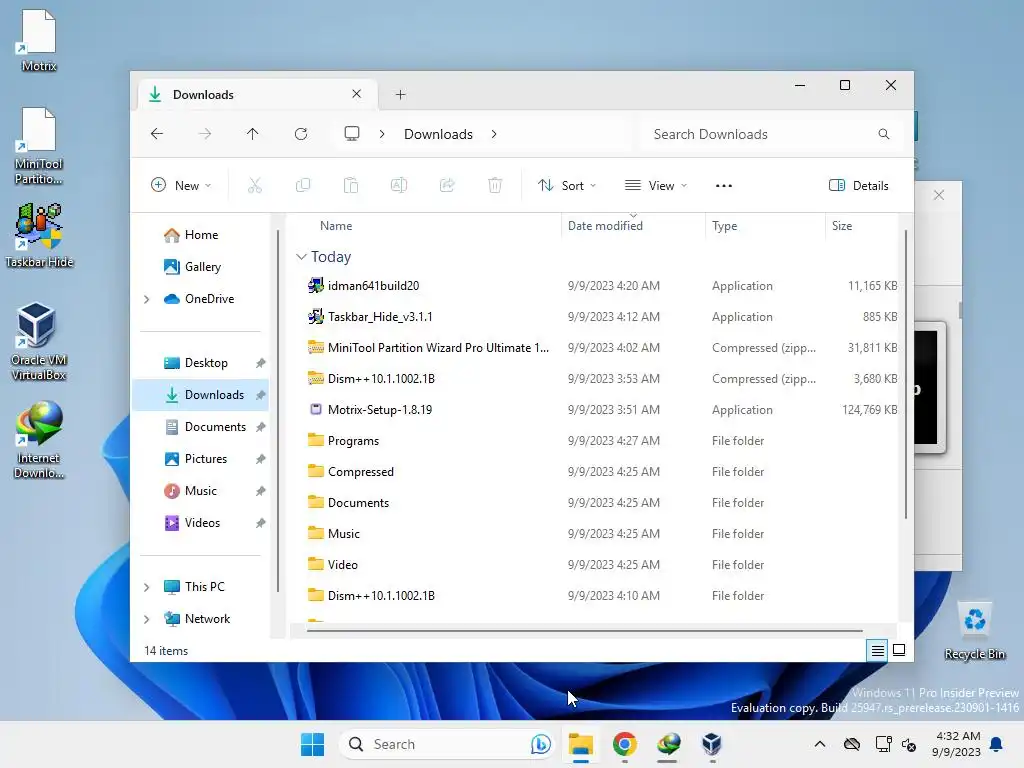Click chevron after Downloads in address bar
The image size is (1024, 768).
tap(494, 134)
